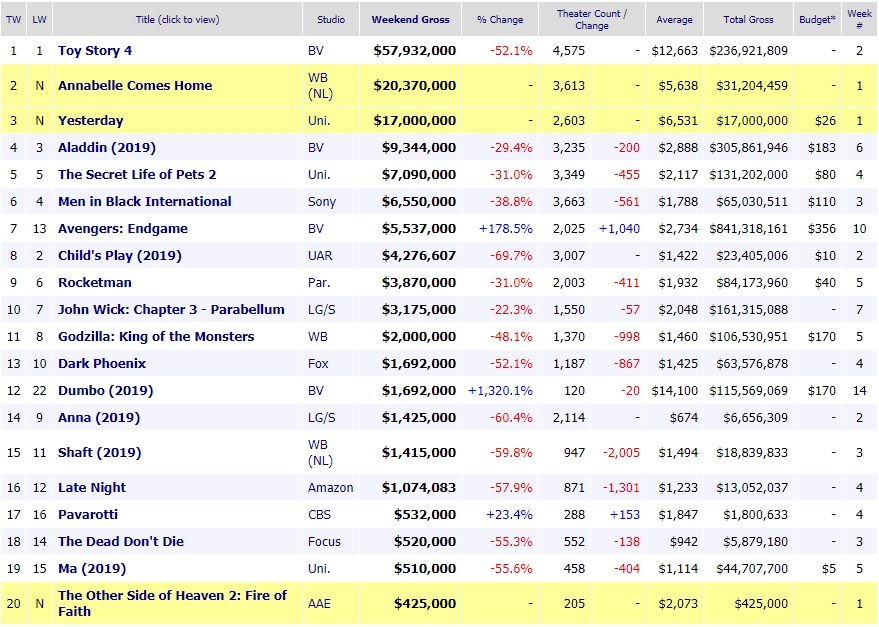
Task: Open The Other Side of Heaven 2 link
Action: [172, 603]
